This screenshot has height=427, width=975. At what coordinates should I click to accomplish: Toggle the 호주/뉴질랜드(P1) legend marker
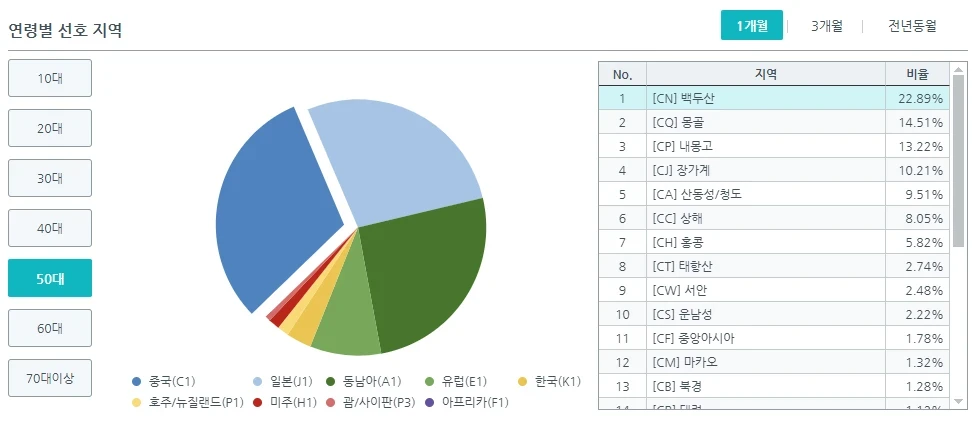[x=137, y=402]
